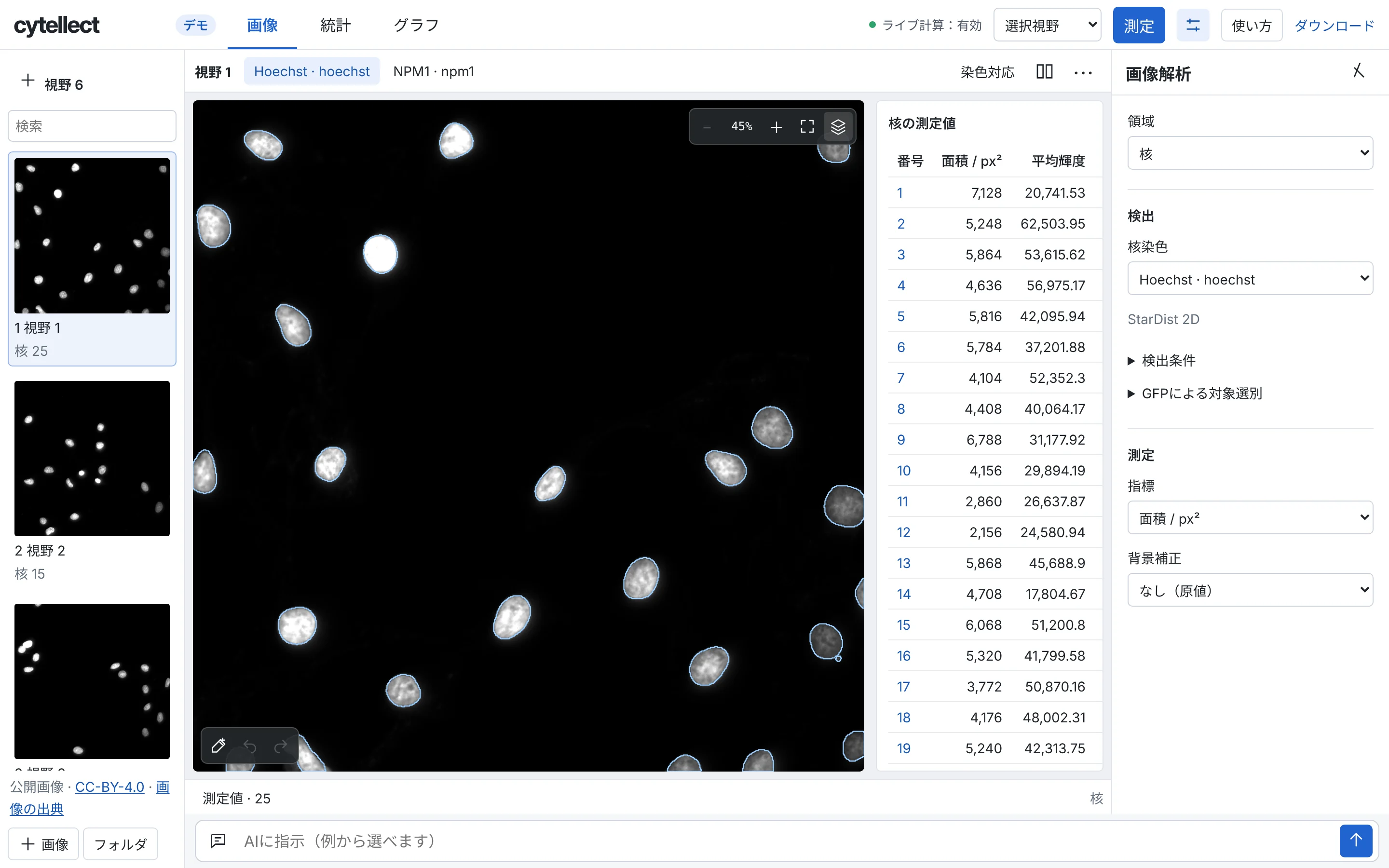The height and width of the screenshot is (868, 1389).
Task: Open the 使い方 help button
Action: 1251,25
